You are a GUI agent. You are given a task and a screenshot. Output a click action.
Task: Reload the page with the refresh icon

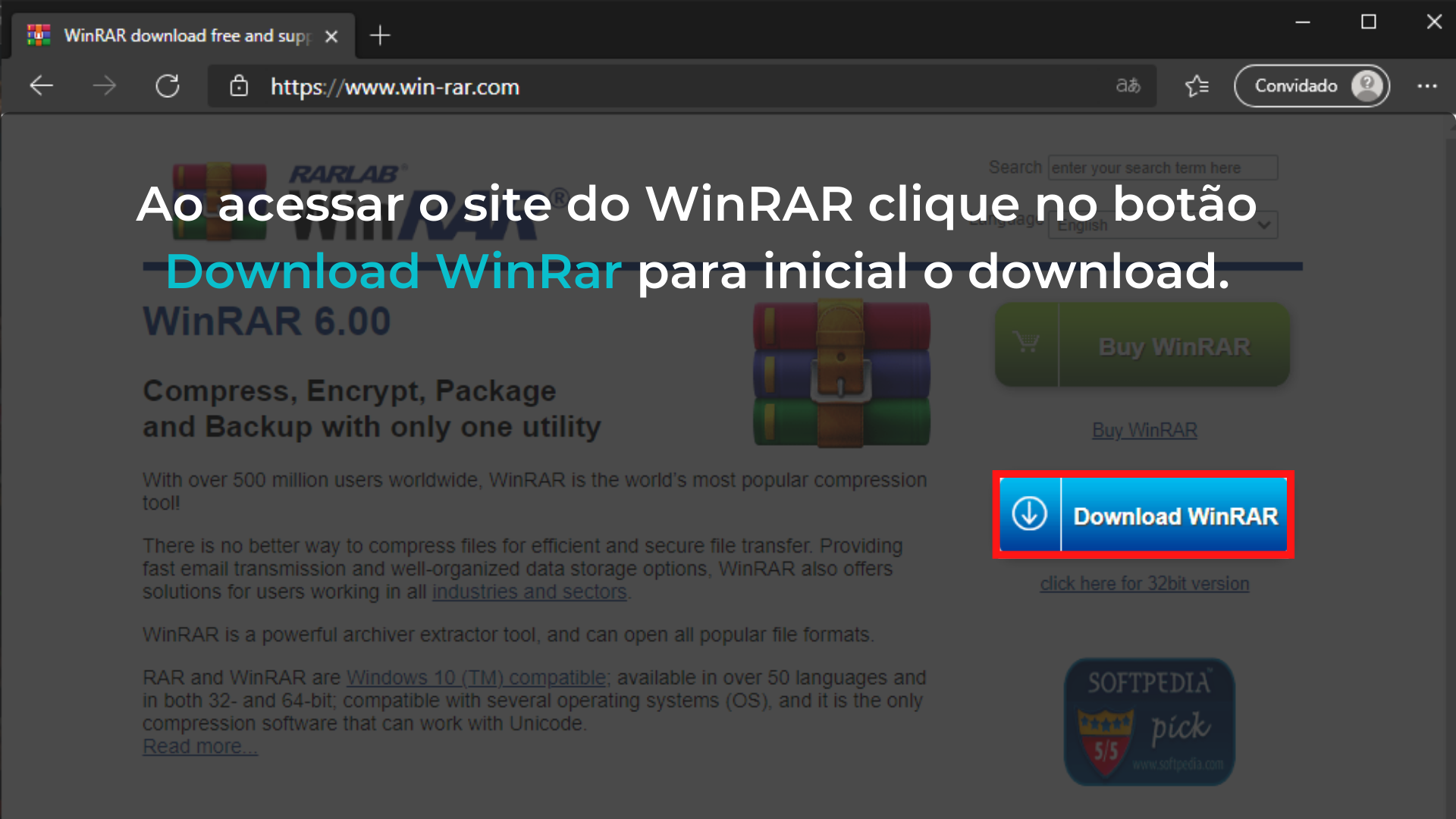(x=168, y=86)
